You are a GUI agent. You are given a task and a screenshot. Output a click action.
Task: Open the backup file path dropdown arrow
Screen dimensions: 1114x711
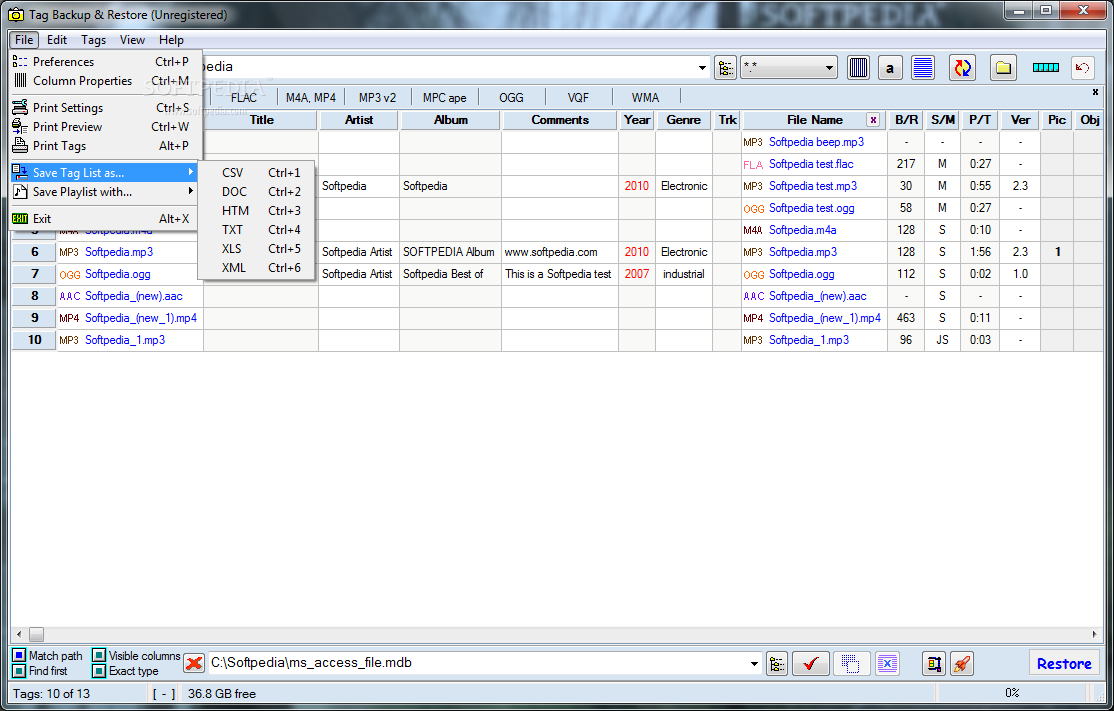click(x=754, y=663)
